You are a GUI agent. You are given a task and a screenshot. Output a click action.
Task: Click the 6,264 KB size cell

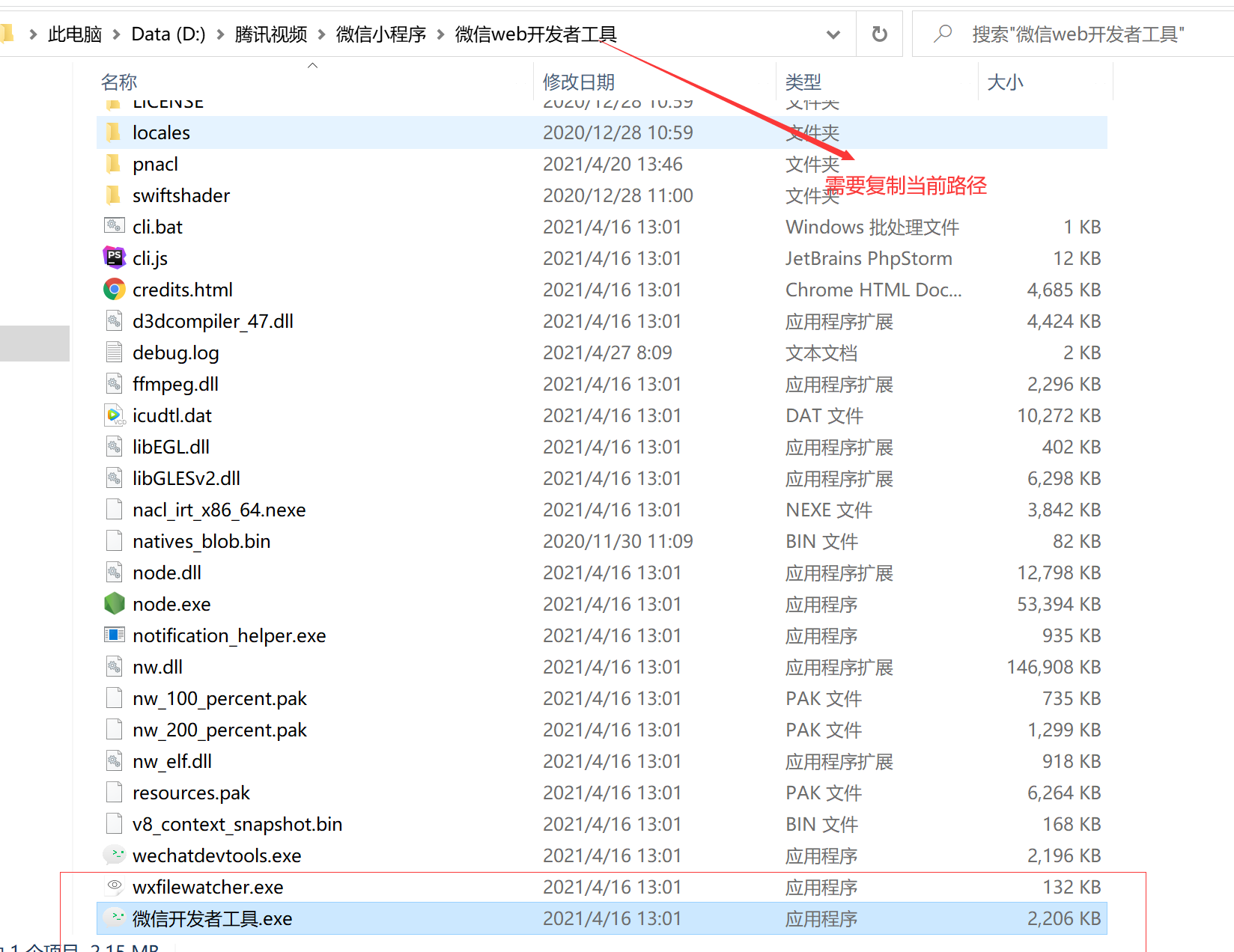1064,793
